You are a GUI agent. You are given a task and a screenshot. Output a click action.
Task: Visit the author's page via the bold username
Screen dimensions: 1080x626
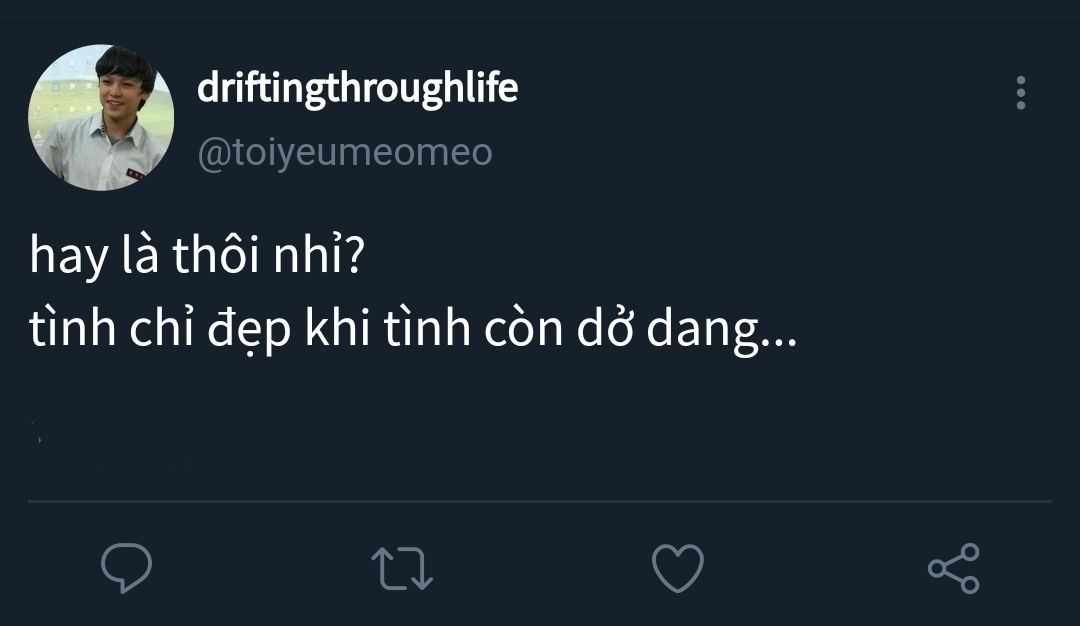357,89
